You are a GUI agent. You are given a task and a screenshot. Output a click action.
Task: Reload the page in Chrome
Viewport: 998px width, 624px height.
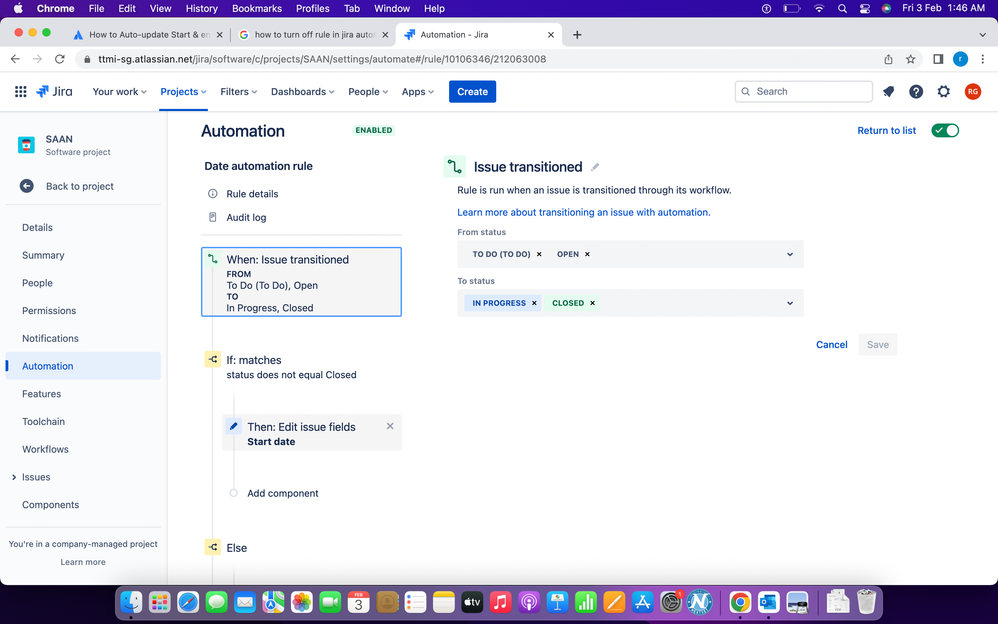(x=60, y=59)
